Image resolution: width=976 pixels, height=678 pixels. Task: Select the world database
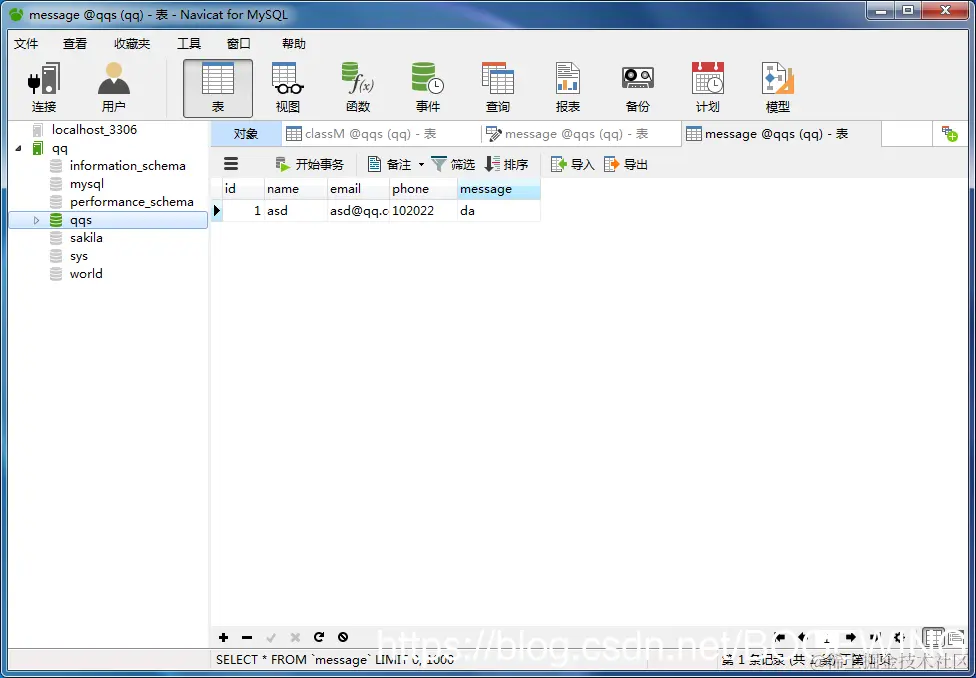click(86, 274)
